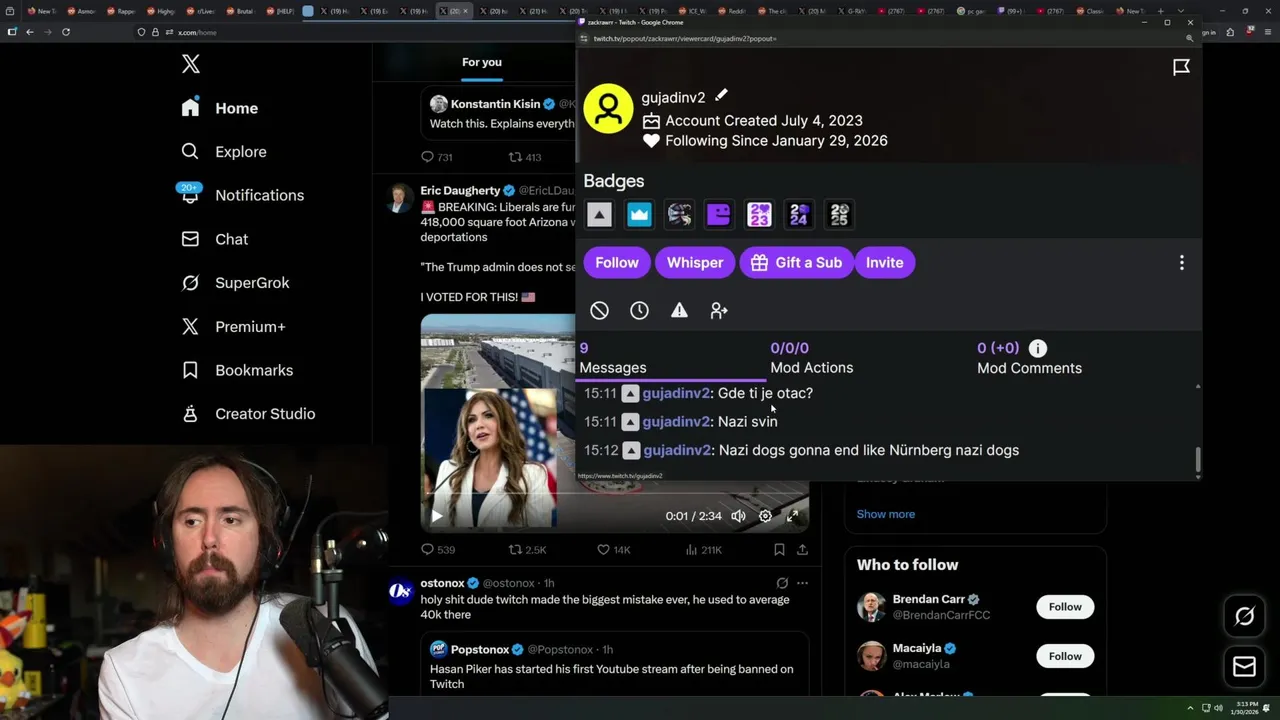Open the three-dot more options menu in viewer card
The height and width of the screenshot is (720, 1280).
click(x=1181, y=263)
